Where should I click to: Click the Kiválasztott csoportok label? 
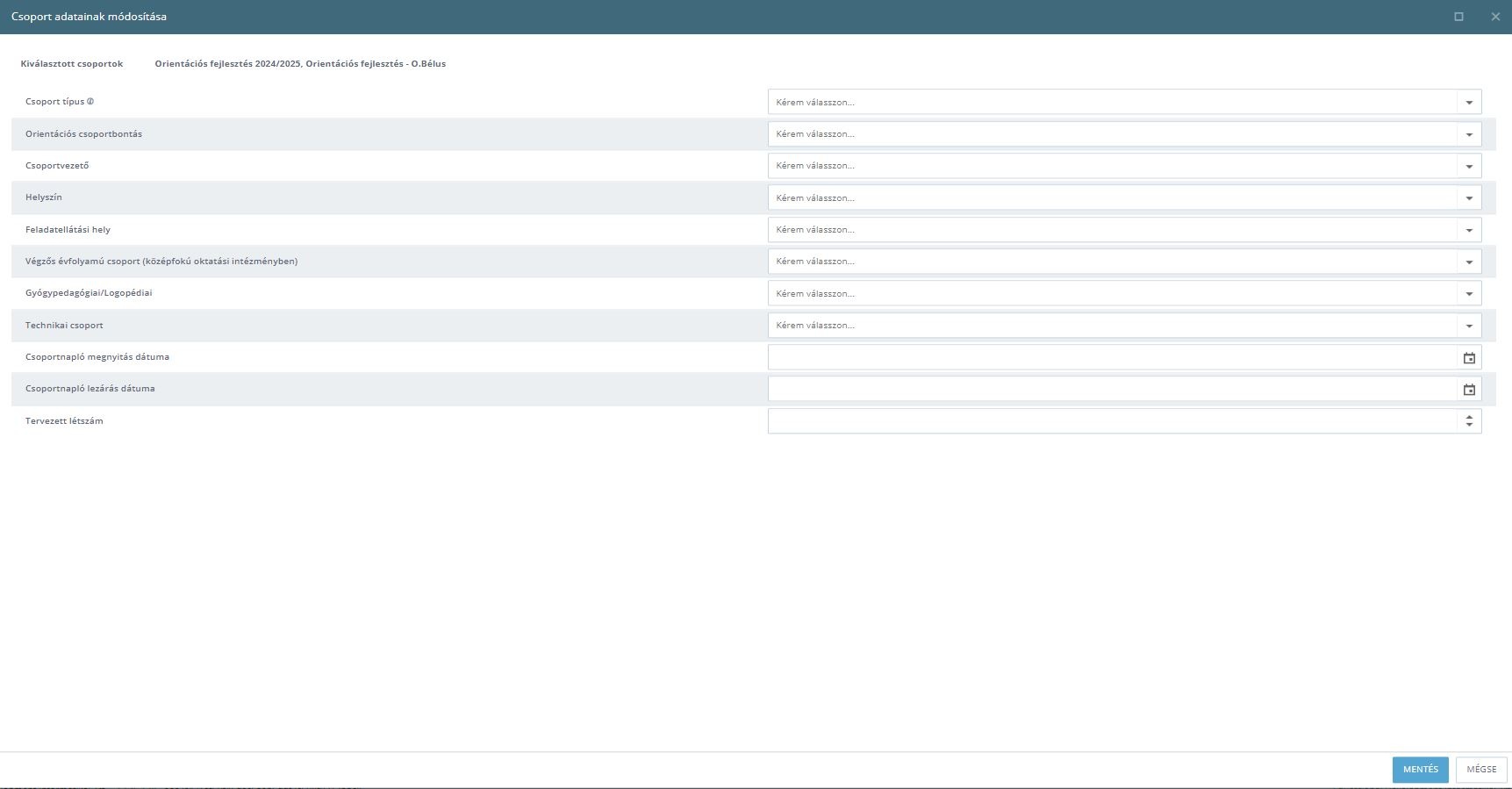(x=72, y=64)
